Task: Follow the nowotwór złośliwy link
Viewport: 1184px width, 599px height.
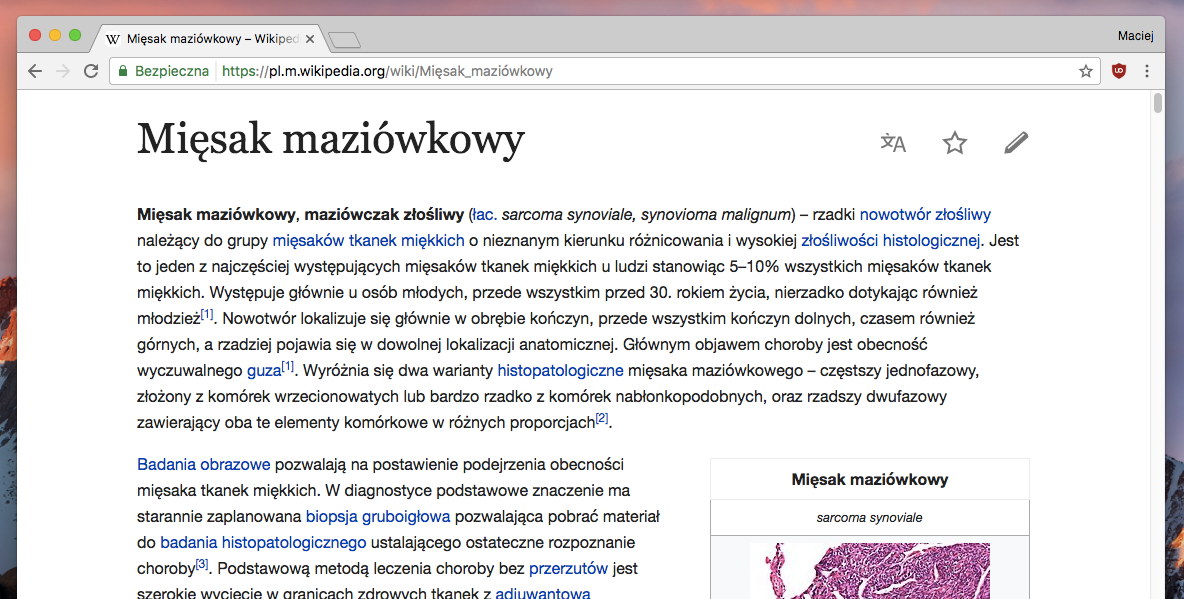Action: point(925,213)
